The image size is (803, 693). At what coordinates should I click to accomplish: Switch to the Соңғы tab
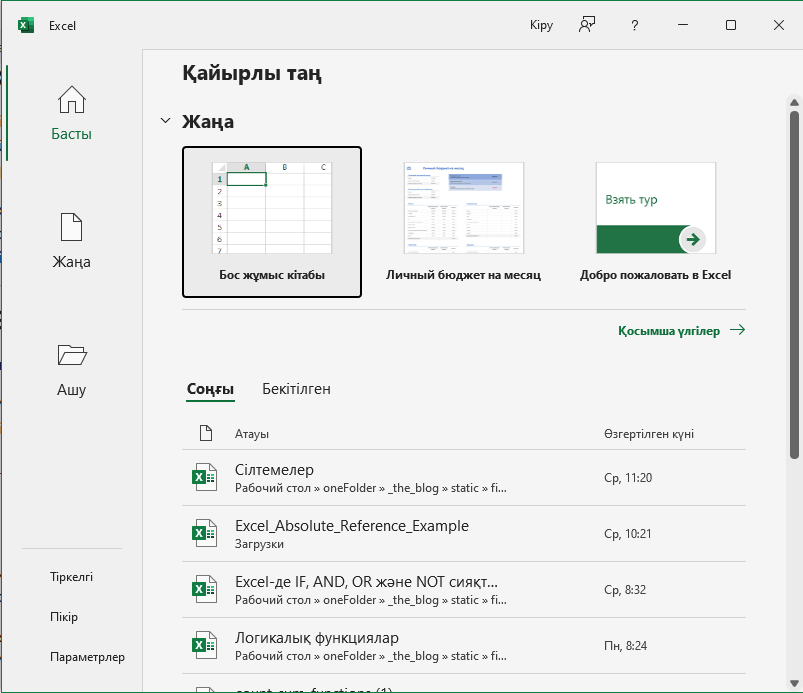tap(210, 389)
